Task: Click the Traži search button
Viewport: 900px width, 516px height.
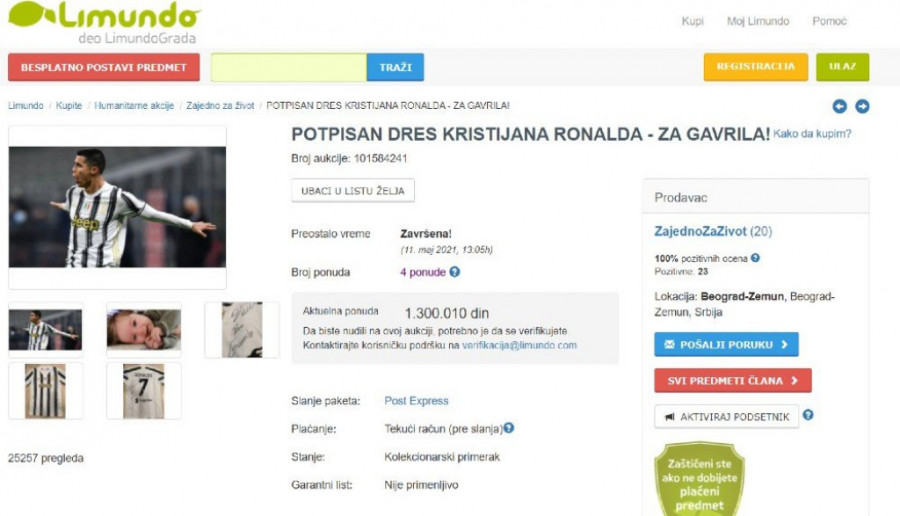Action: point(395,67)
